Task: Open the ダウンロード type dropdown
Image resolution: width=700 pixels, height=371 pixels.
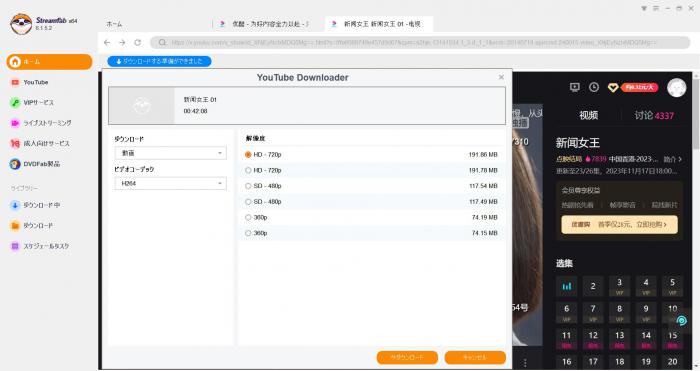Action: [171, 153]
